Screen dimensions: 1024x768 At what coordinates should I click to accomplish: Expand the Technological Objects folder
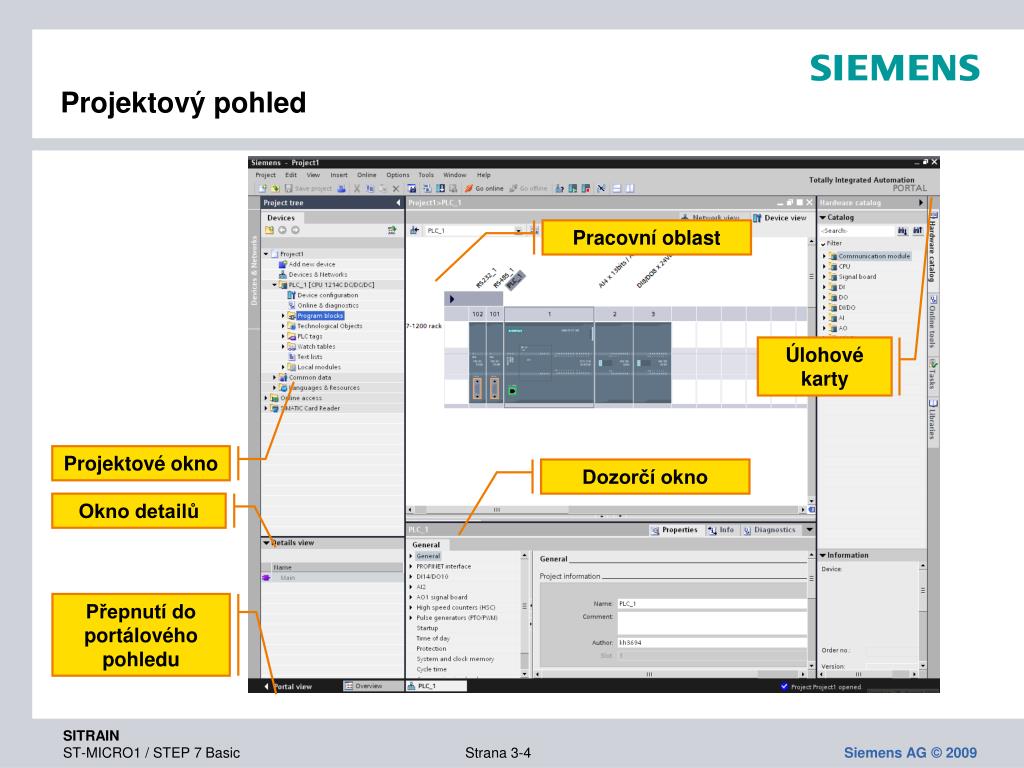tap(283, 326)
